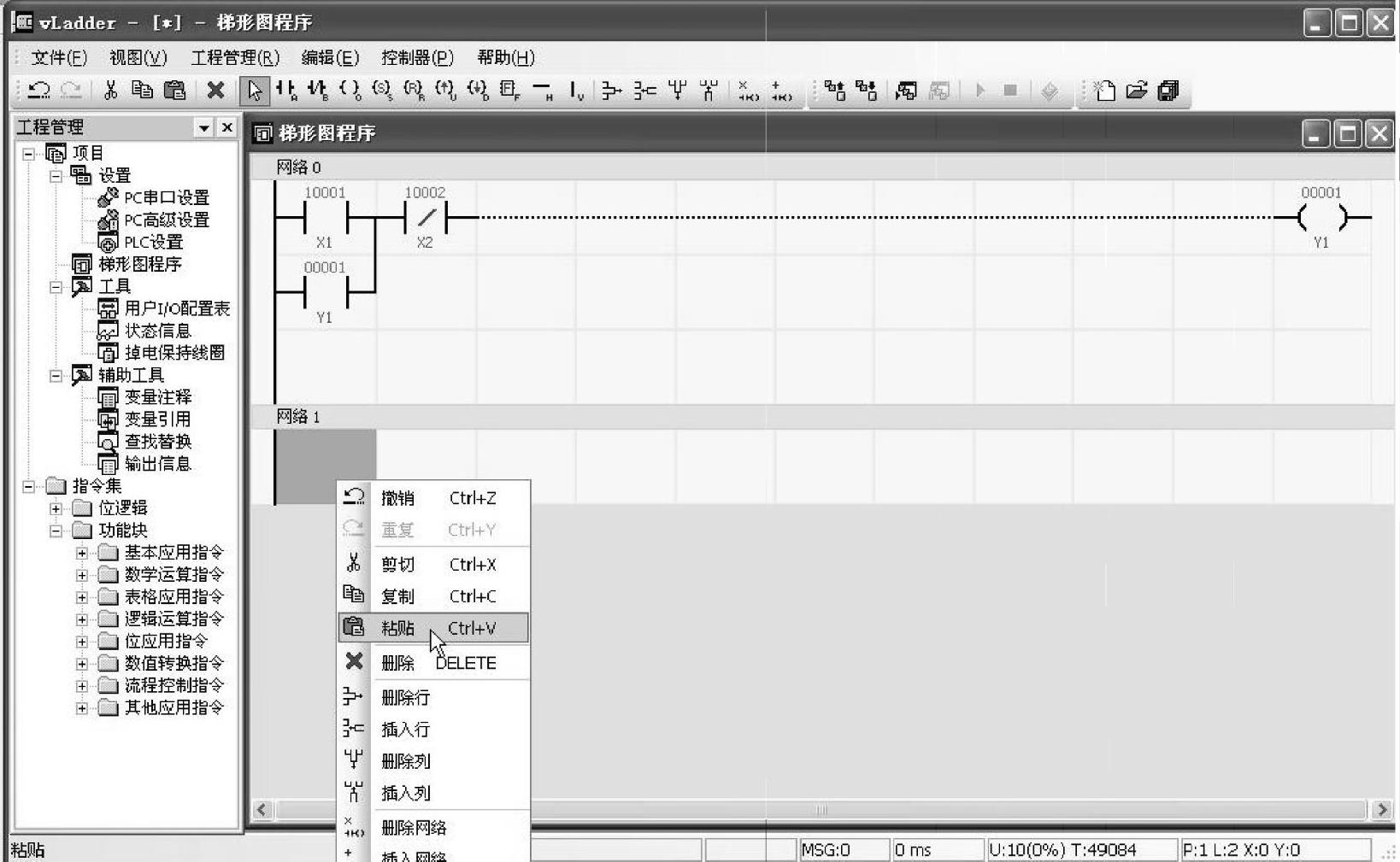Choose 删除行 in the context menu
This screenshot has width=1400, height=862.
[x=434, y=698]
